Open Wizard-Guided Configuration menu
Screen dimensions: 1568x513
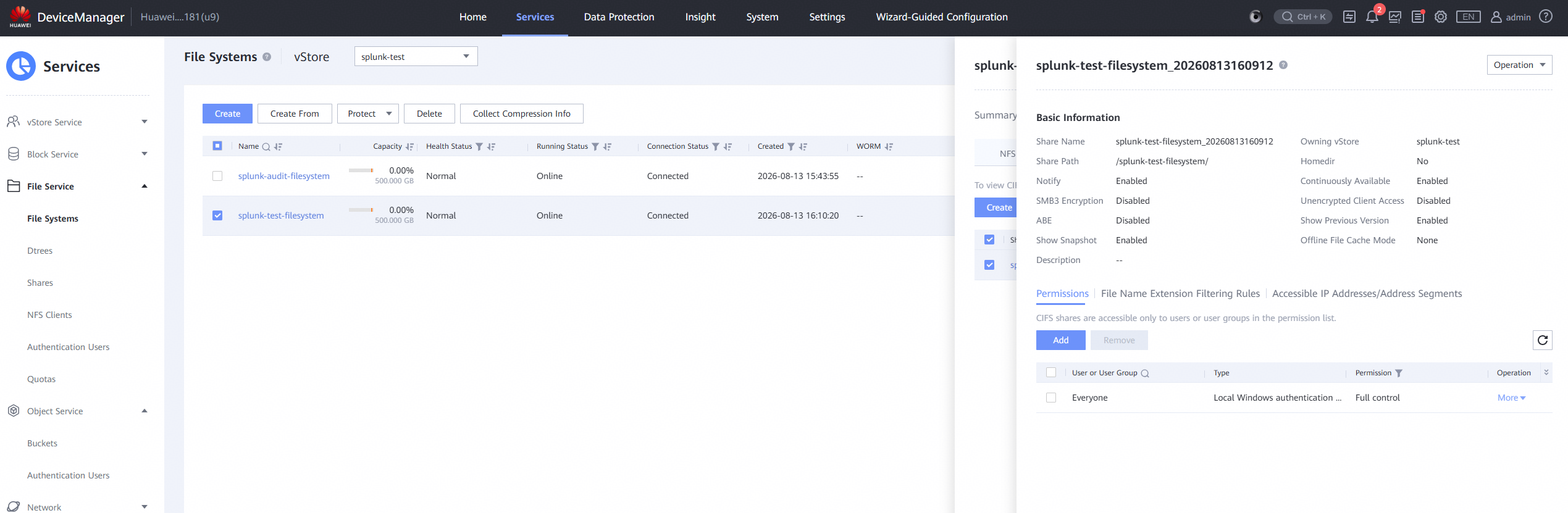point(942,17)
